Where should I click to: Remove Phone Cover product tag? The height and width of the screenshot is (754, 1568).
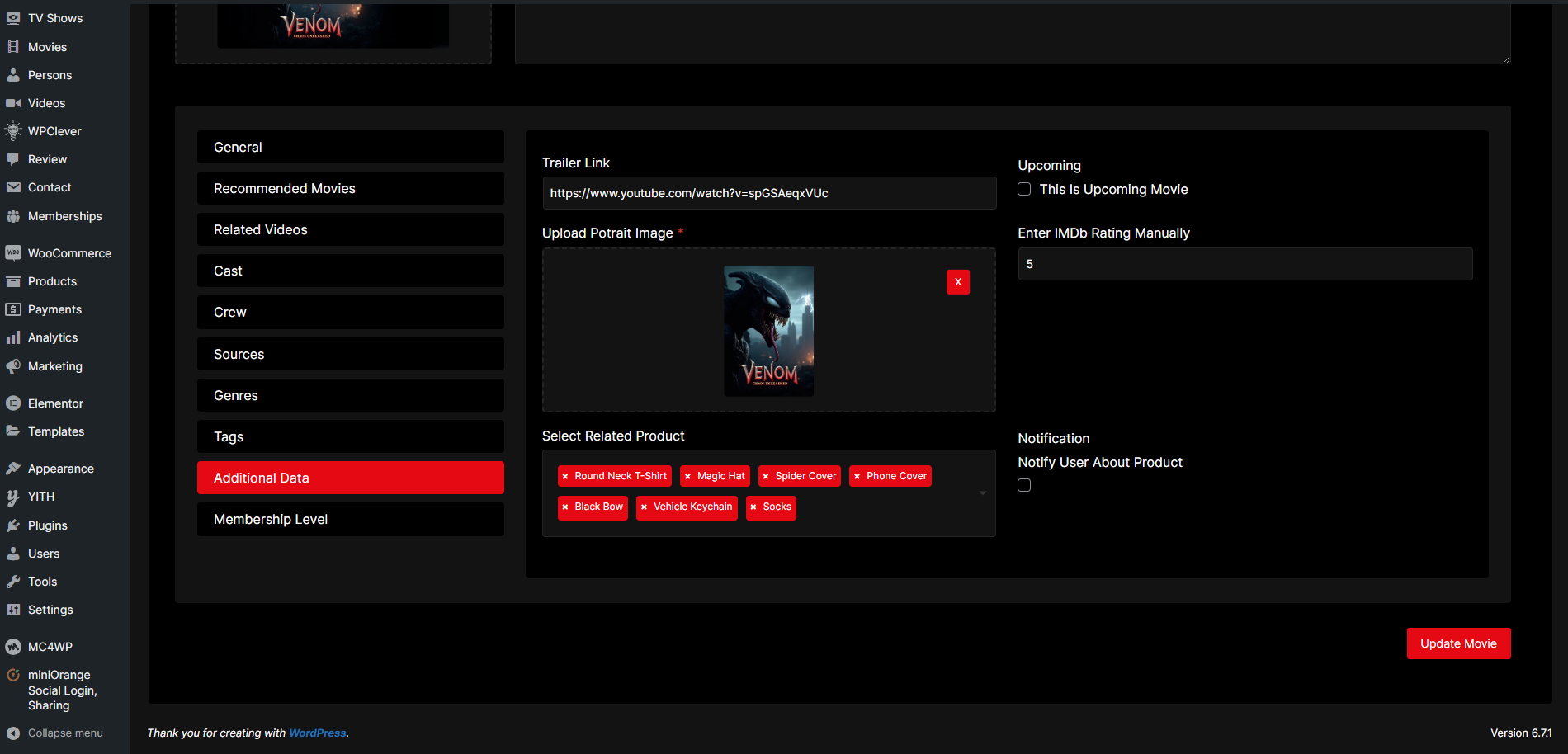pyautogui.click(x=857, y=477)
